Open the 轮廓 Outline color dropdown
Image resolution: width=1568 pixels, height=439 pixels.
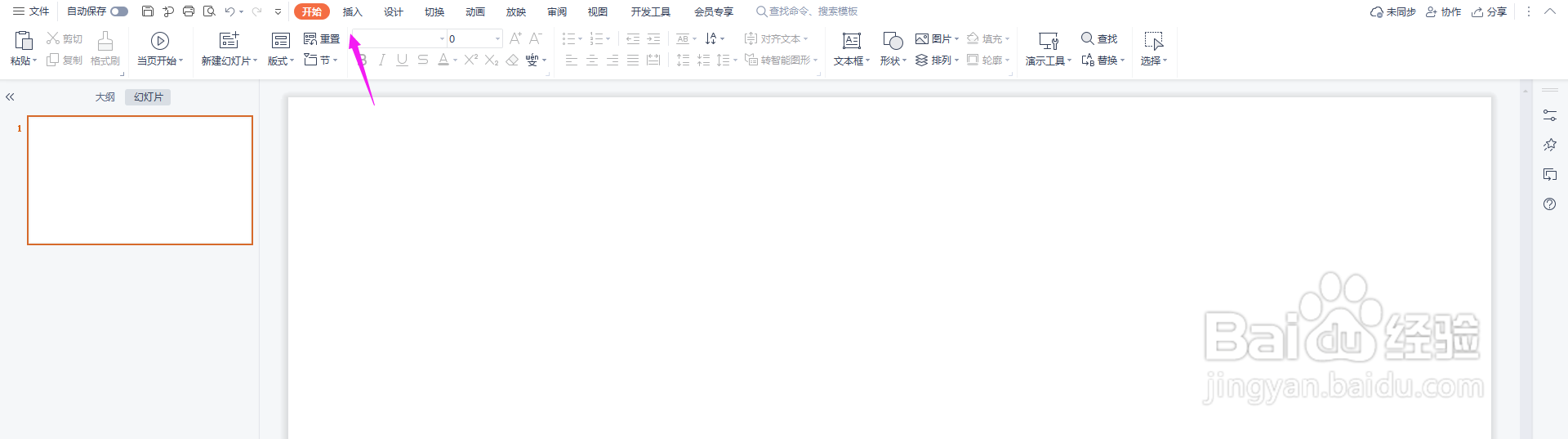[988, 60]
